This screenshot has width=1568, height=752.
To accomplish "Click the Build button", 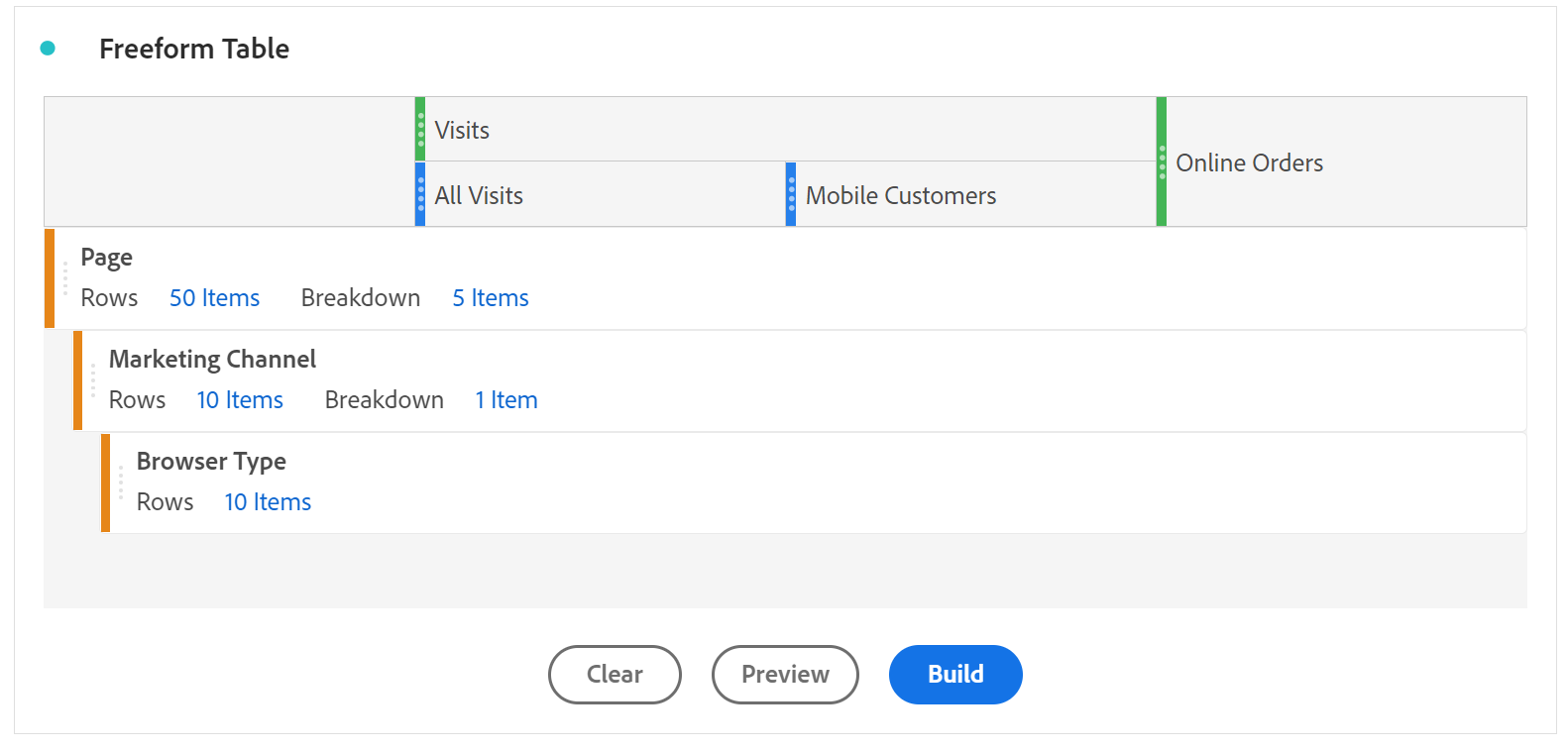I will point(955,675).
